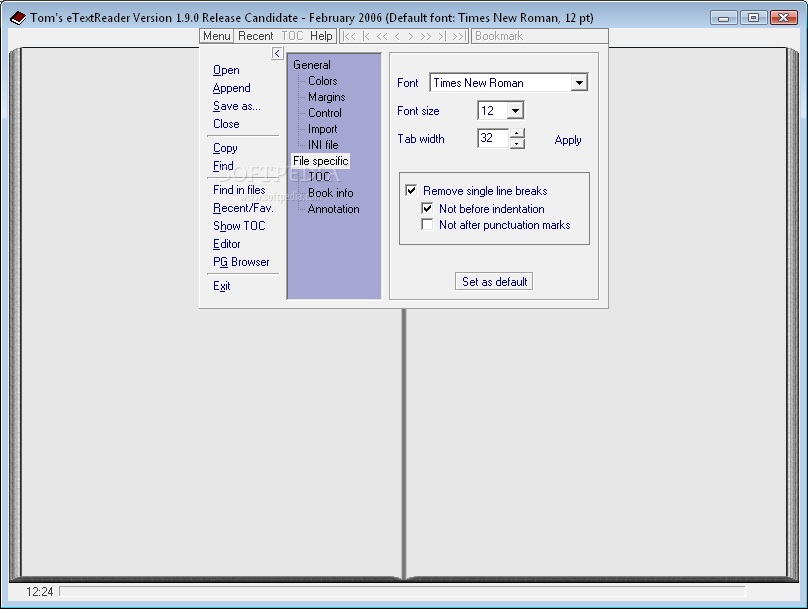
Task: Enable Not after punctuation marks
Action: tap(427, 225)
